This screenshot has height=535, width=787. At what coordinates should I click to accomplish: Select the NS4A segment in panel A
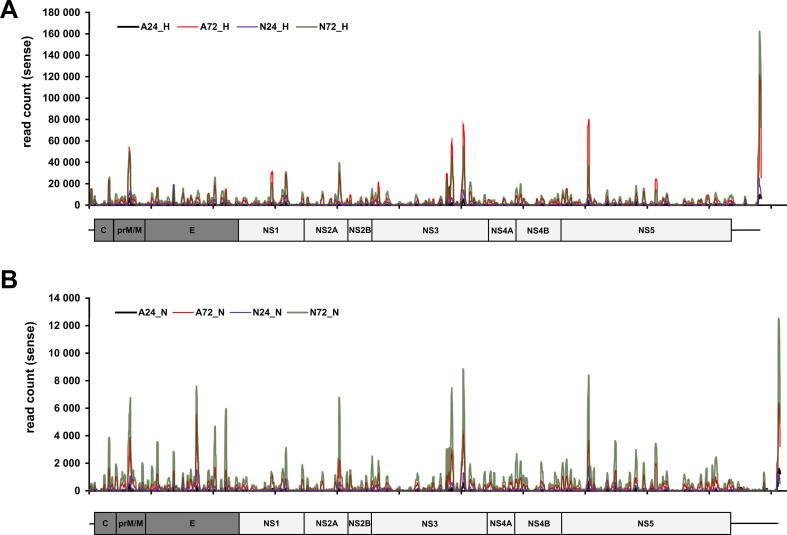click(x=501, y=230)
